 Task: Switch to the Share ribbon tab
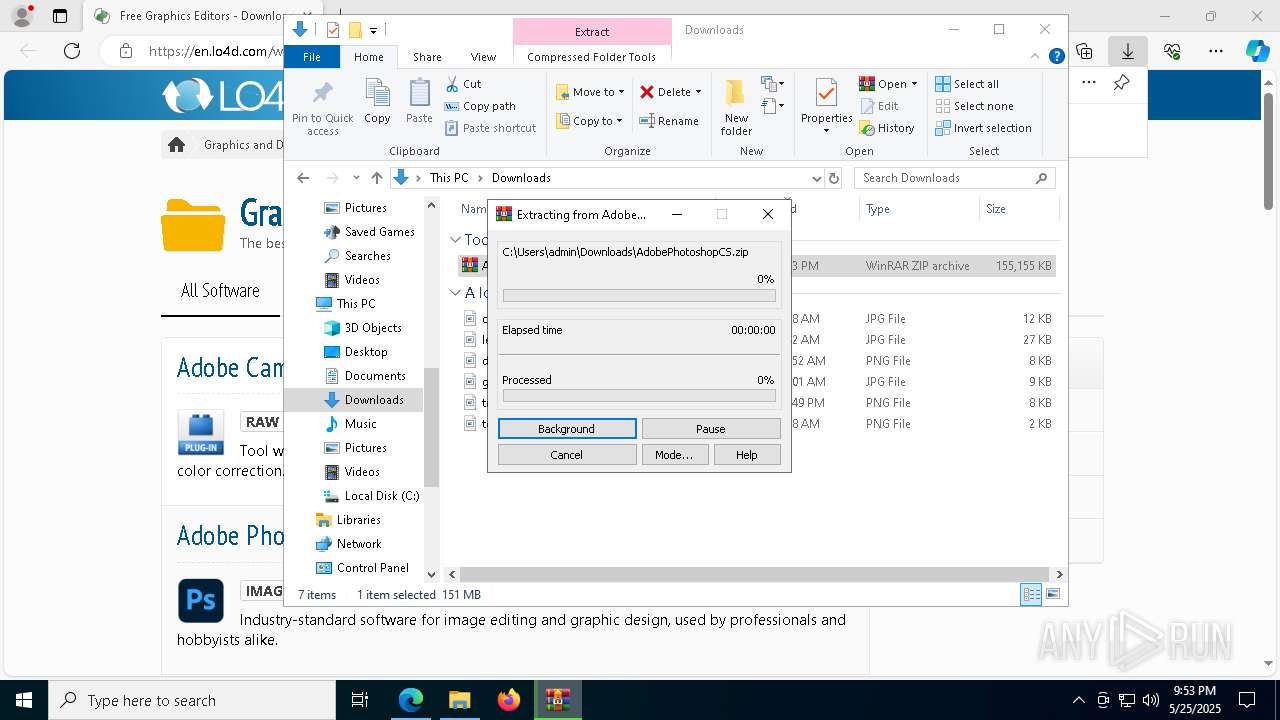coord(427,57)
